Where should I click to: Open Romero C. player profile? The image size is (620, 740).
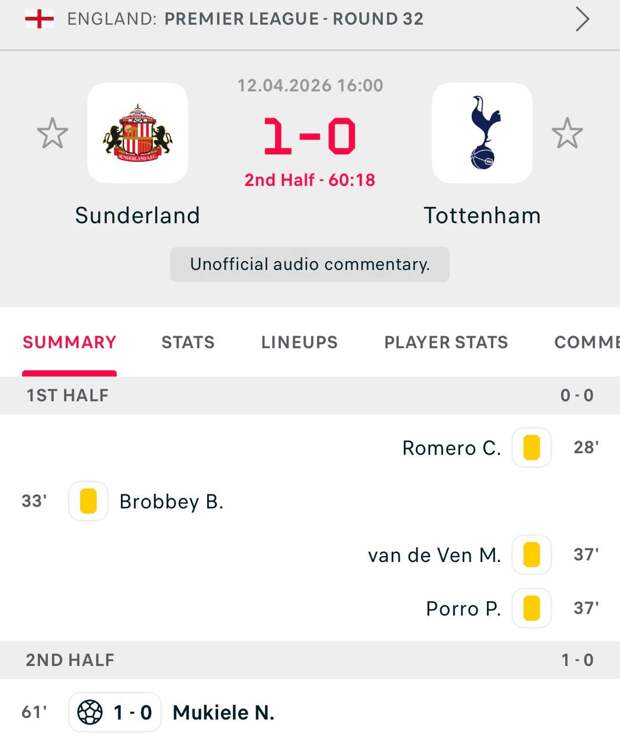(451, 448)
